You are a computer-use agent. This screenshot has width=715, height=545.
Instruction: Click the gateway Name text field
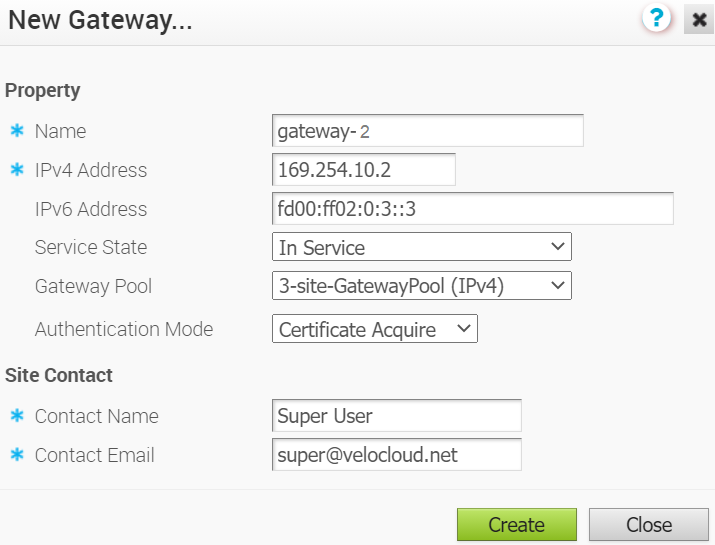427,131
